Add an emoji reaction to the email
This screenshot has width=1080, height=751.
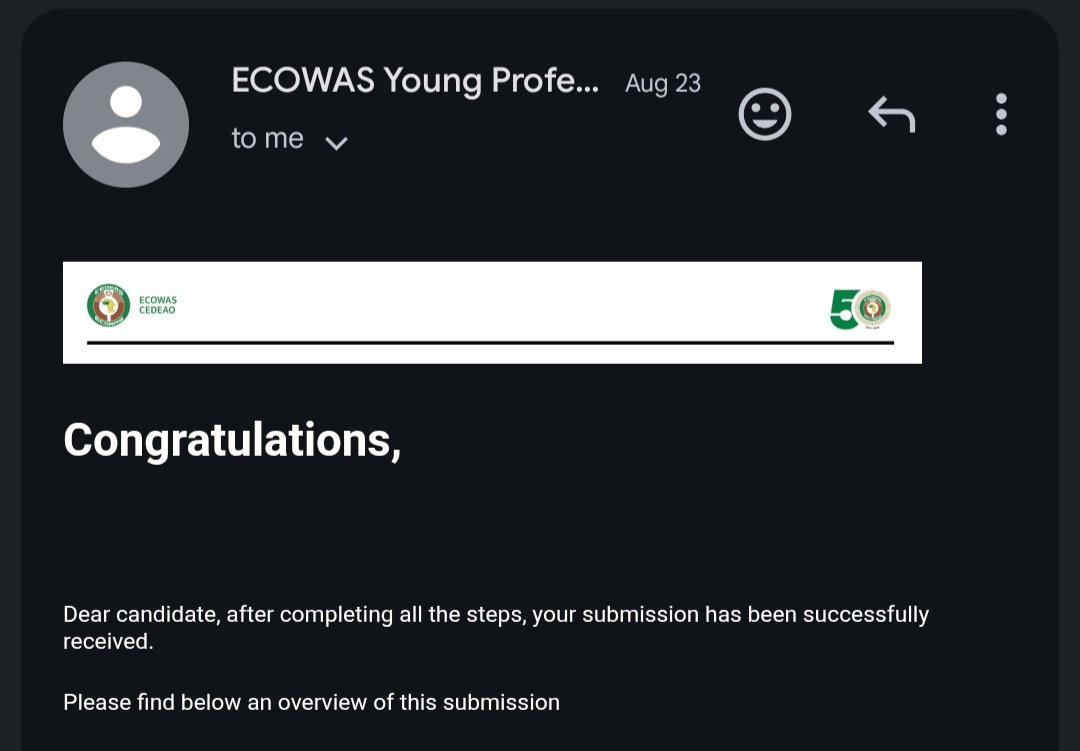pyautogui.click(x=765, y=114)
